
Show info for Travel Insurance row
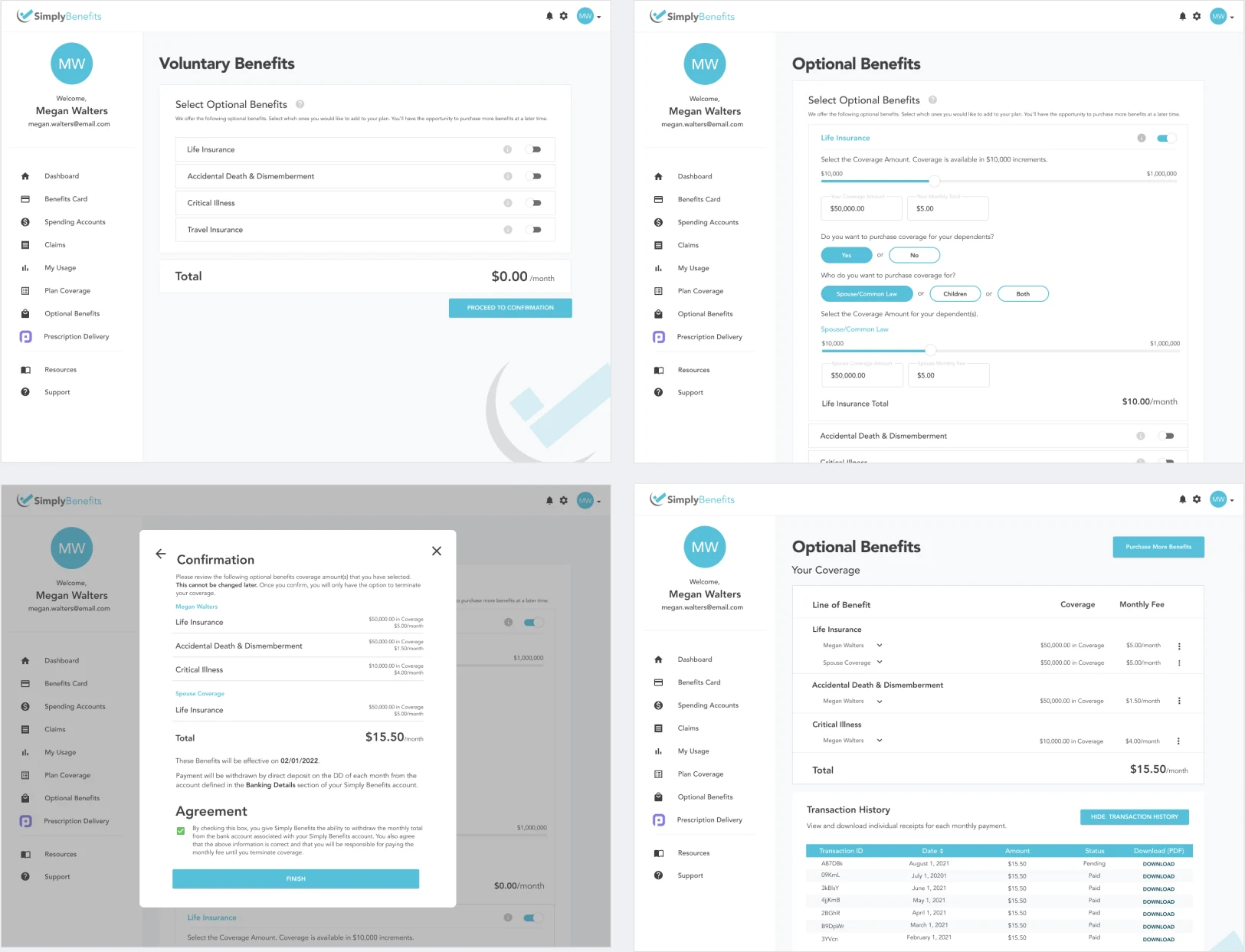(507, 230)
